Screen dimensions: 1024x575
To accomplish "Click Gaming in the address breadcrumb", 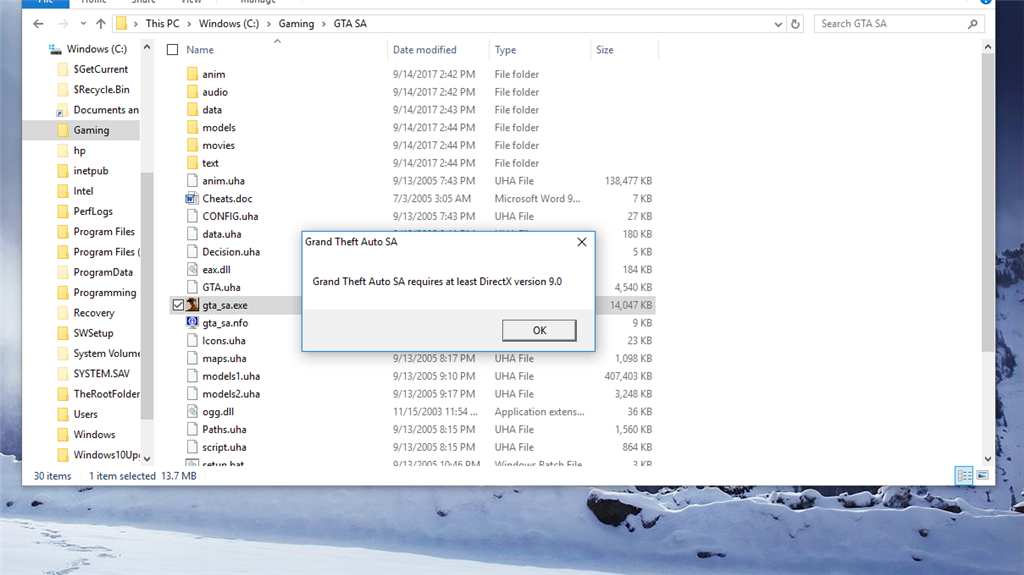I will [296, 24].
